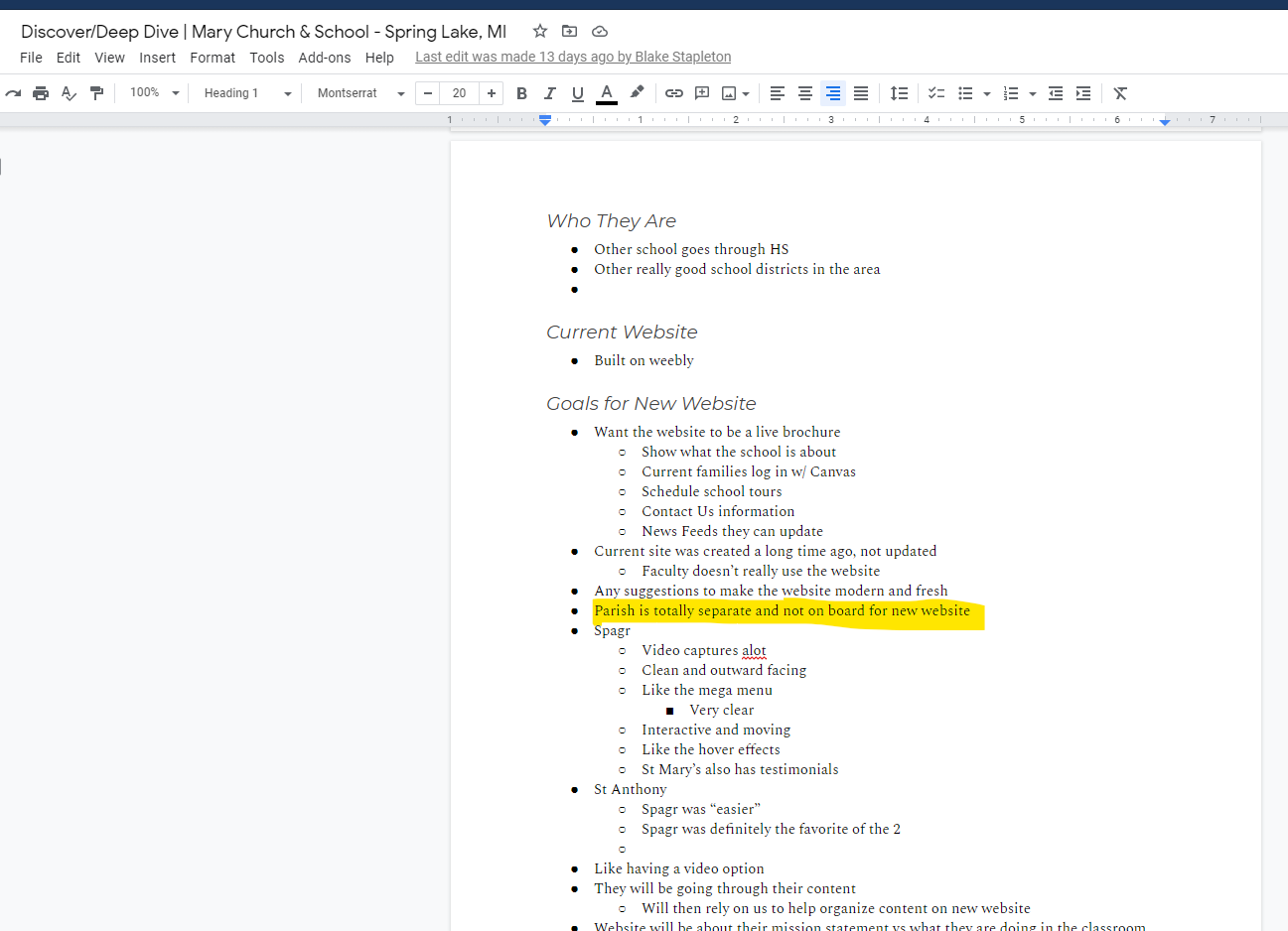Toggle italic formatting
1288x931 pixels.
click(x=549, y=93)
